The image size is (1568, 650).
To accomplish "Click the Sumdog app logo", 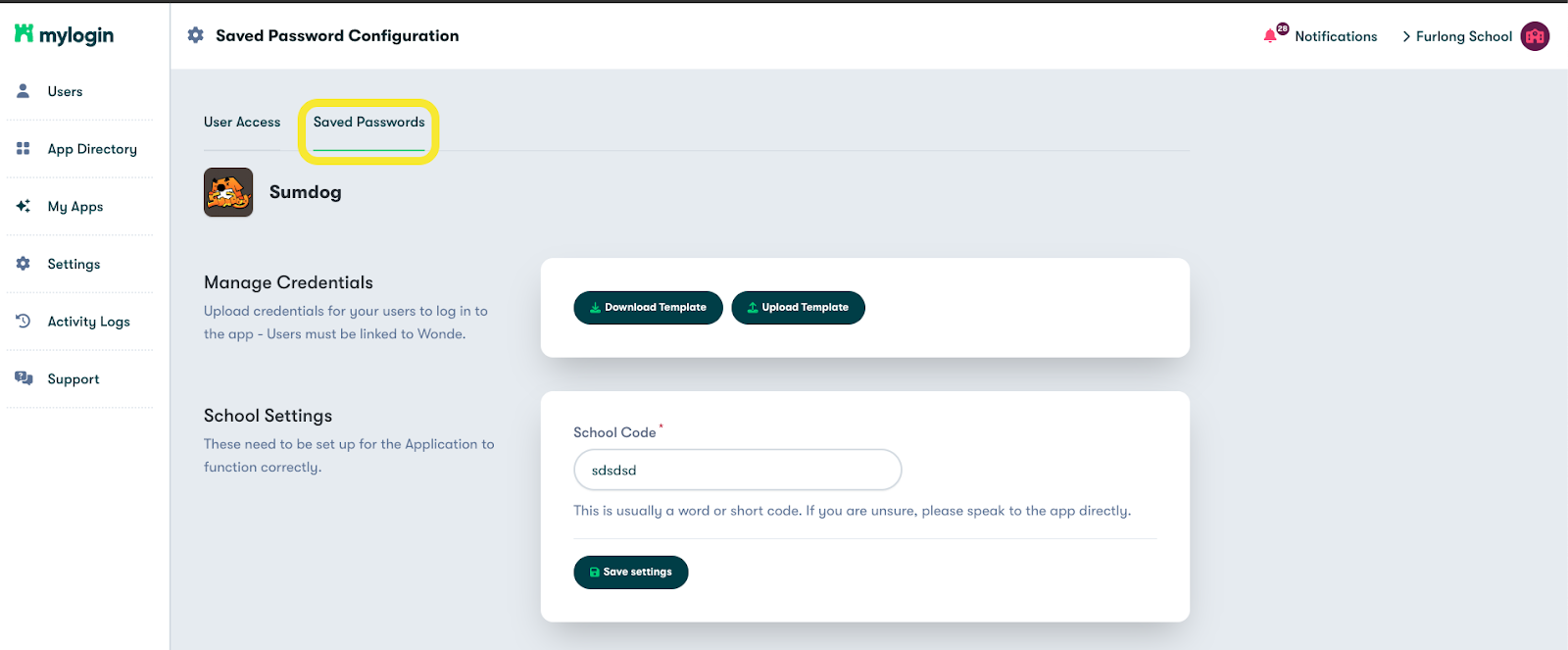I will click(228, 192).
